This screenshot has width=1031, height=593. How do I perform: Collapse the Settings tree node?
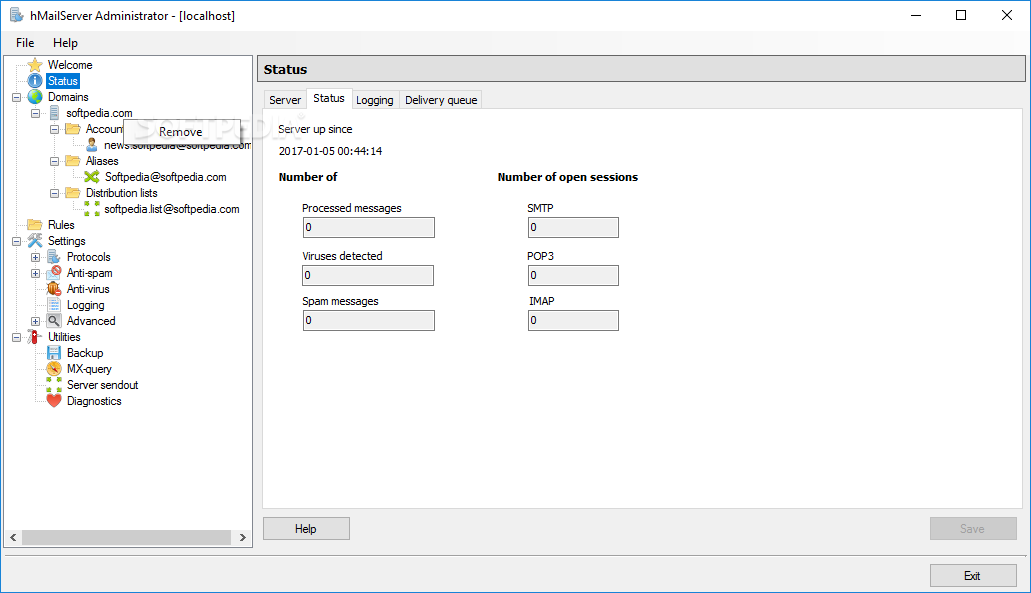point(16,241)
